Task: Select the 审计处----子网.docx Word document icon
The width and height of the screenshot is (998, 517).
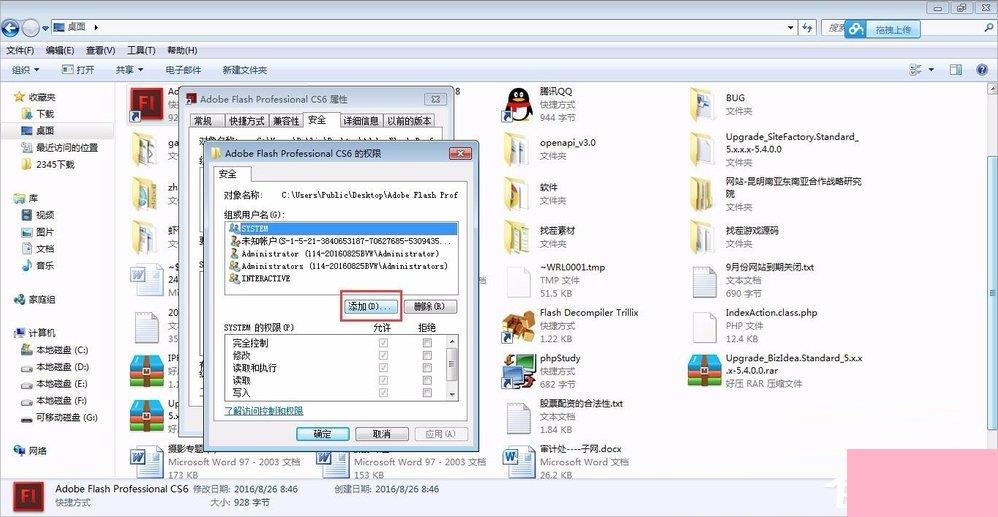Action: 518,460
